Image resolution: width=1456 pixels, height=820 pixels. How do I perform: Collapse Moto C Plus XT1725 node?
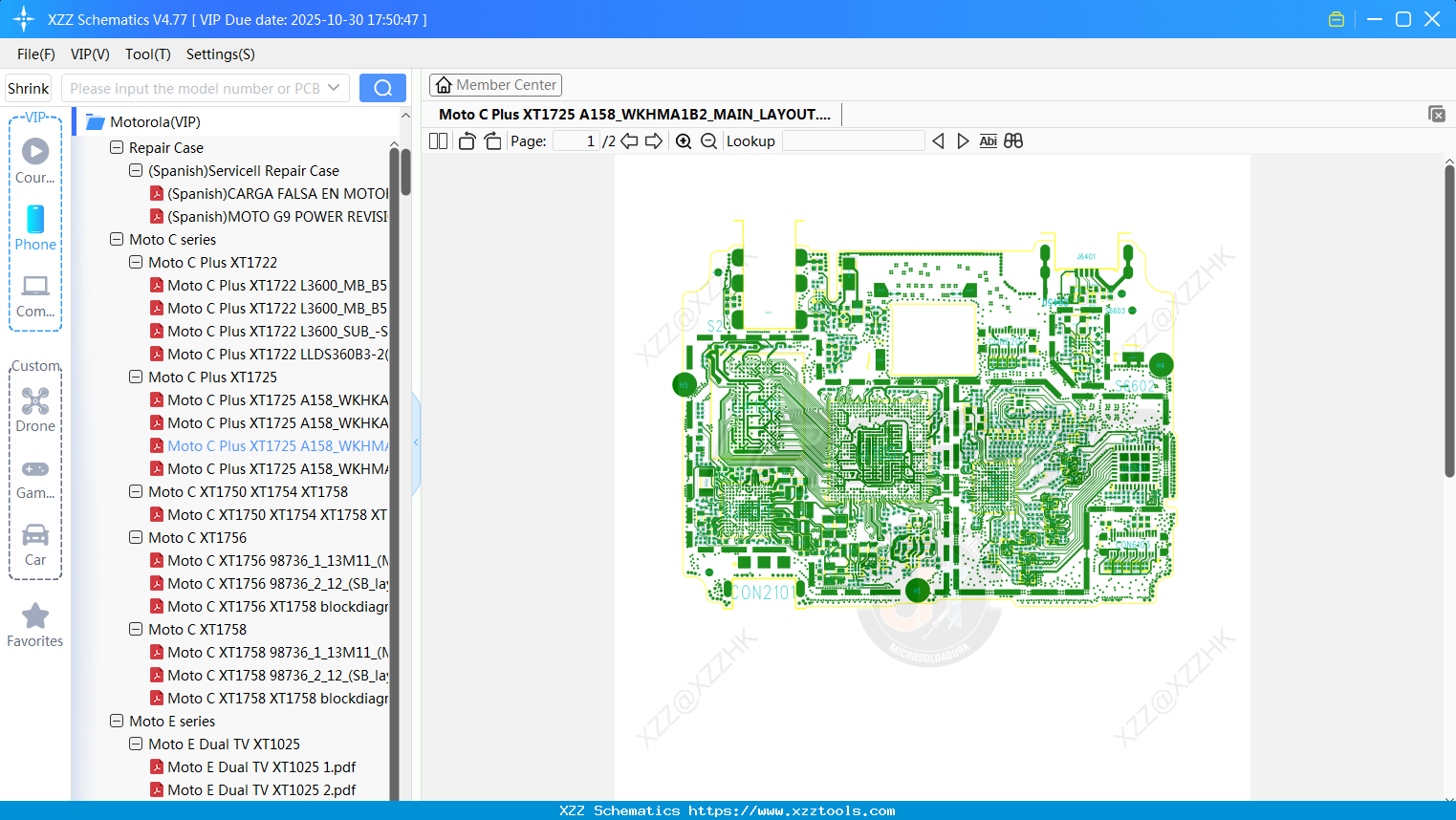136,378
